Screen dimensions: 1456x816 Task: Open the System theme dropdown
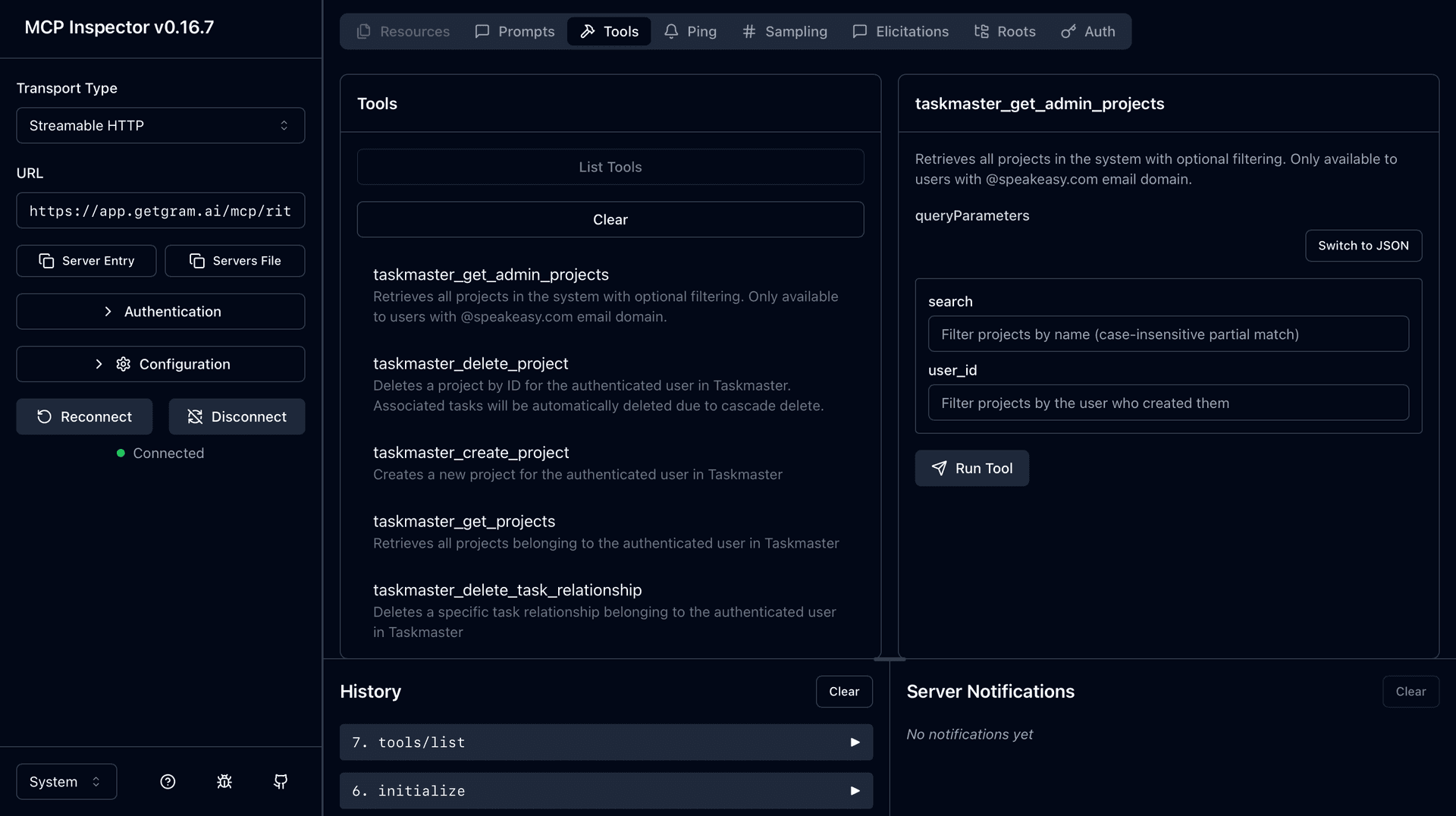pos(65,781)
